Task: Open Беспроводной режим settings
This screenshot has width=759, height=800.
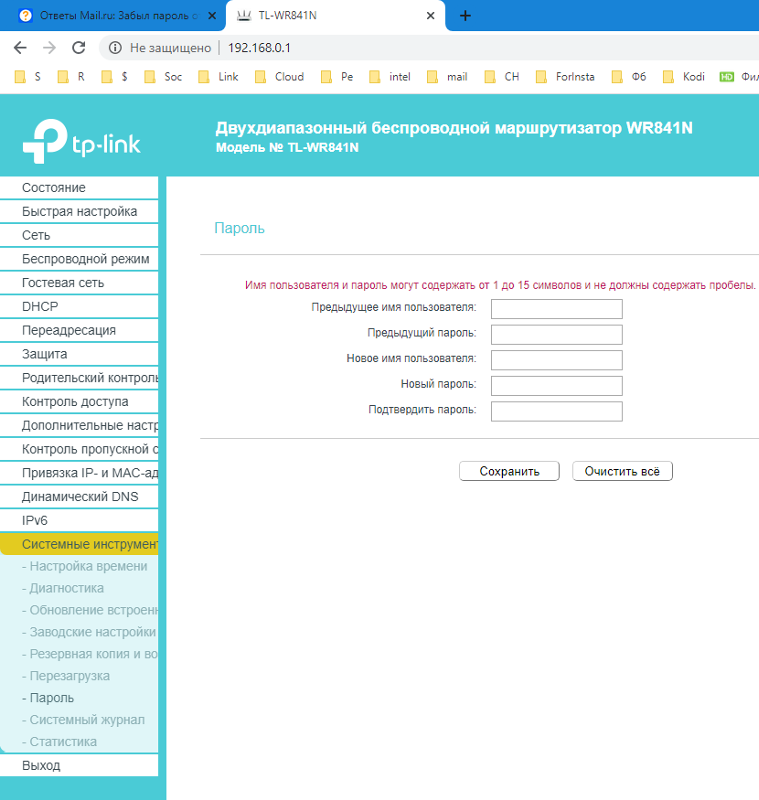Action: pos(79,259)
